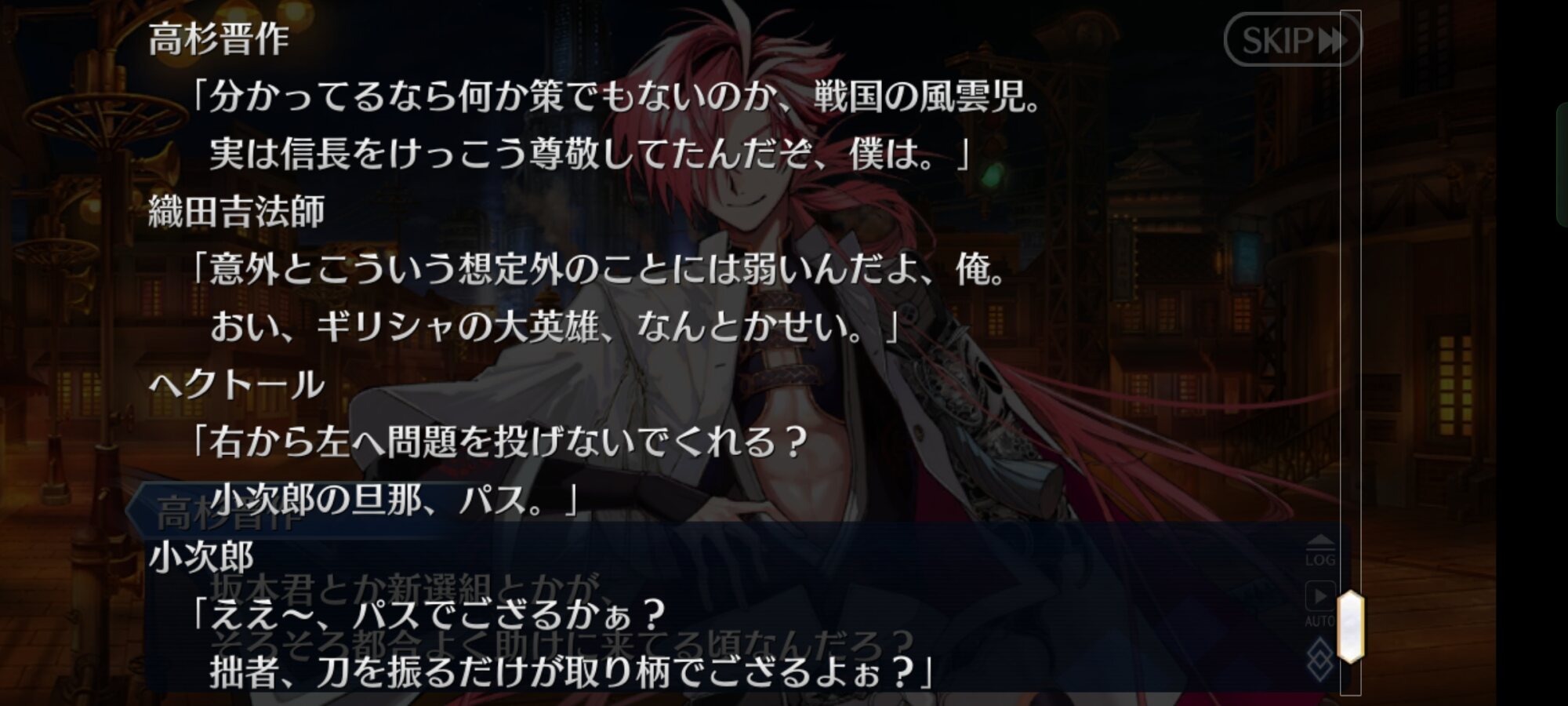This screenshot has width=1568, height=706.
Task: Tap the SKIP button
Action: pyautogui.click(x=1292, y=39)
